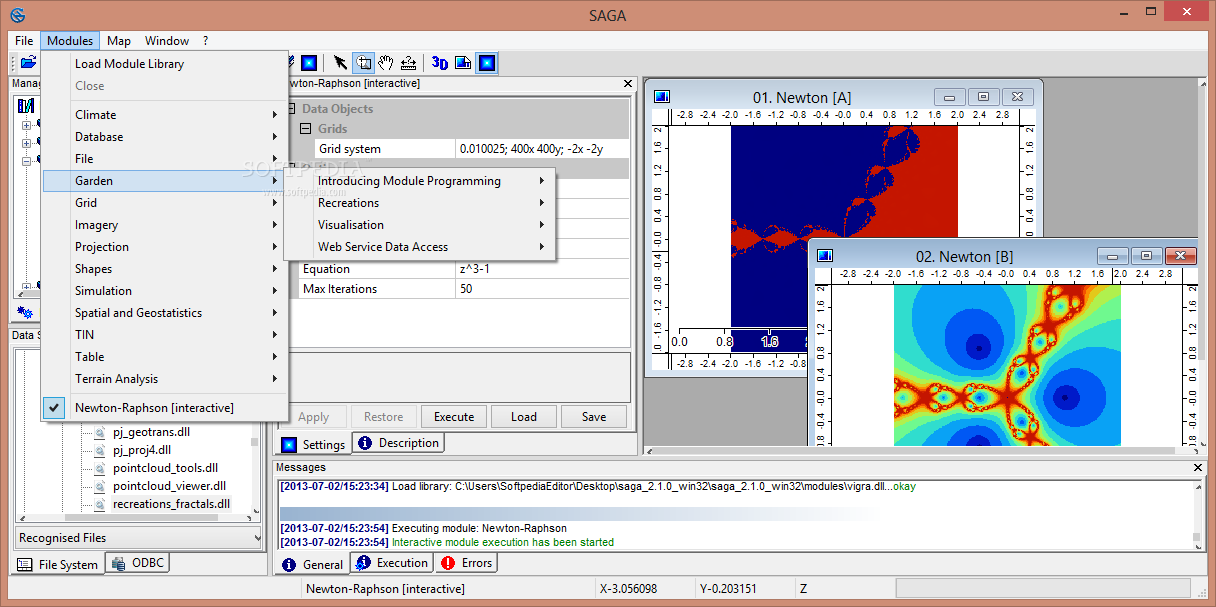Viewport: 1216px width, 607px height.
Task: Click the 01. Newton [A] window icon
Action: 662,97
